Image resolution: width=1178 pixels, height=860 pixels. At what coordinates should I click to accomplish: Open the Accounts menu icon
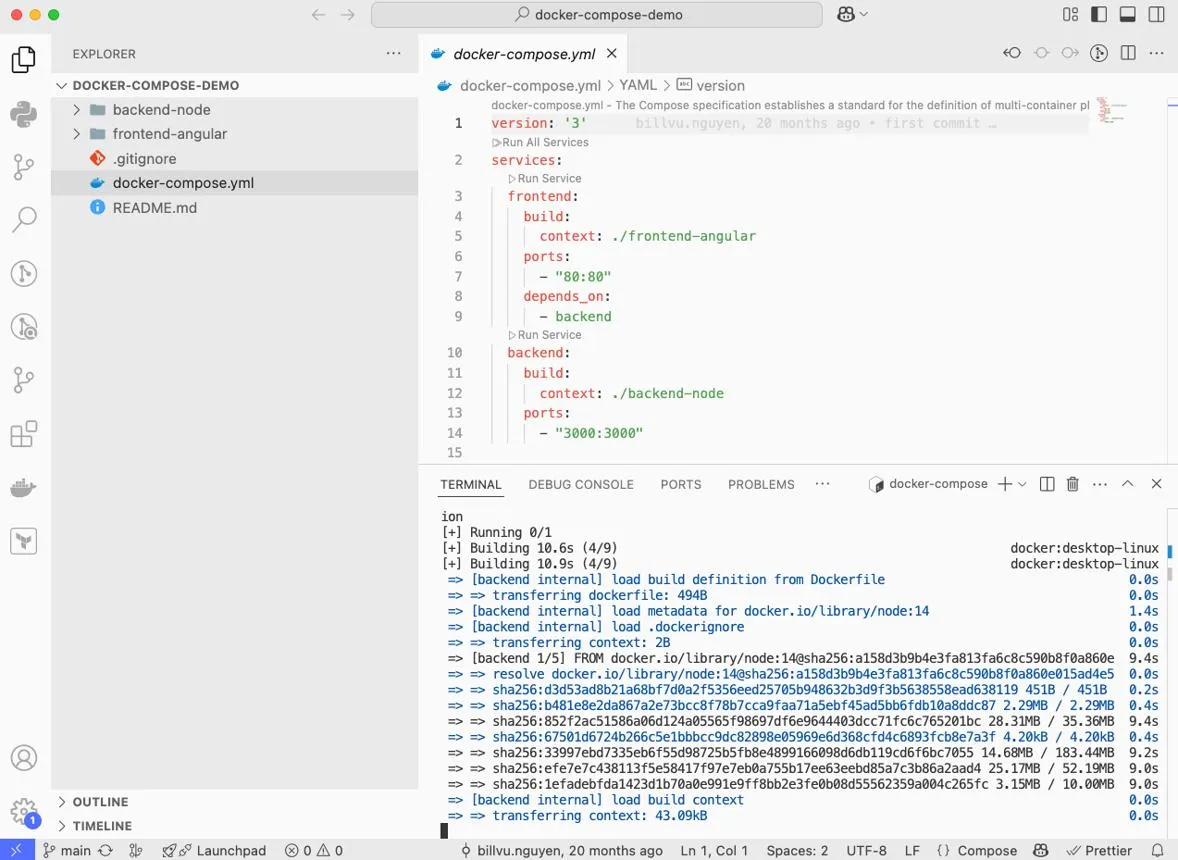coord(24,758)
